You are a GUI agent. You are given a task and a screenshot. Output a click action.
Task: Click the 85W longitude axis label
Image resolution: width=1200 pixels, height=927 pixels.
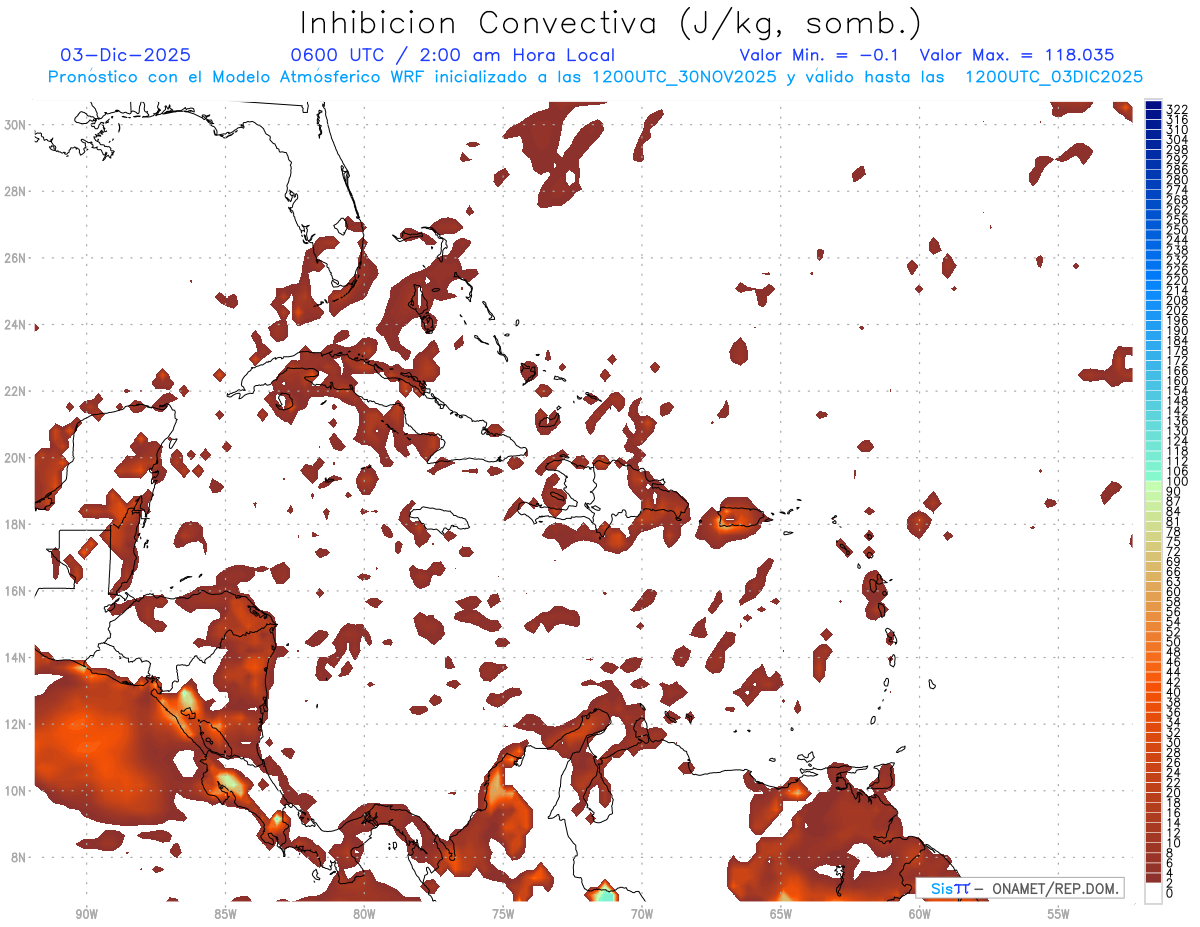pos(225,914)
